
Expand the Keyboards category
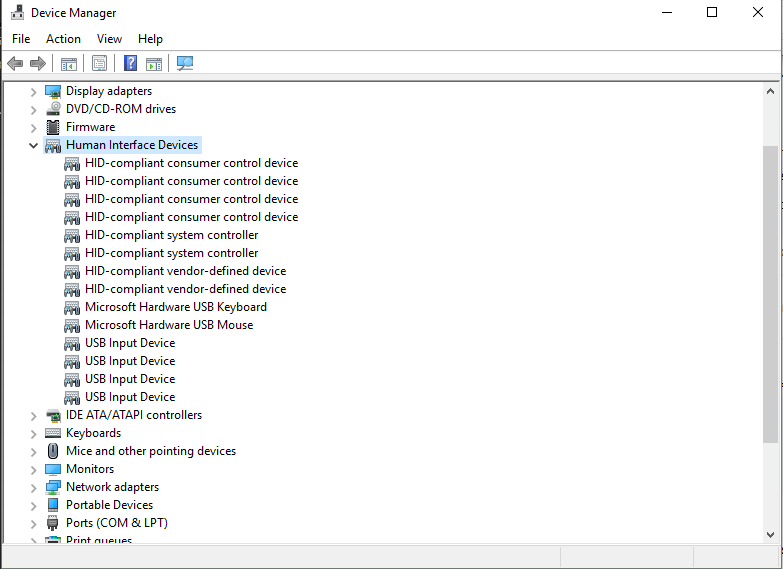pos(34,433)
